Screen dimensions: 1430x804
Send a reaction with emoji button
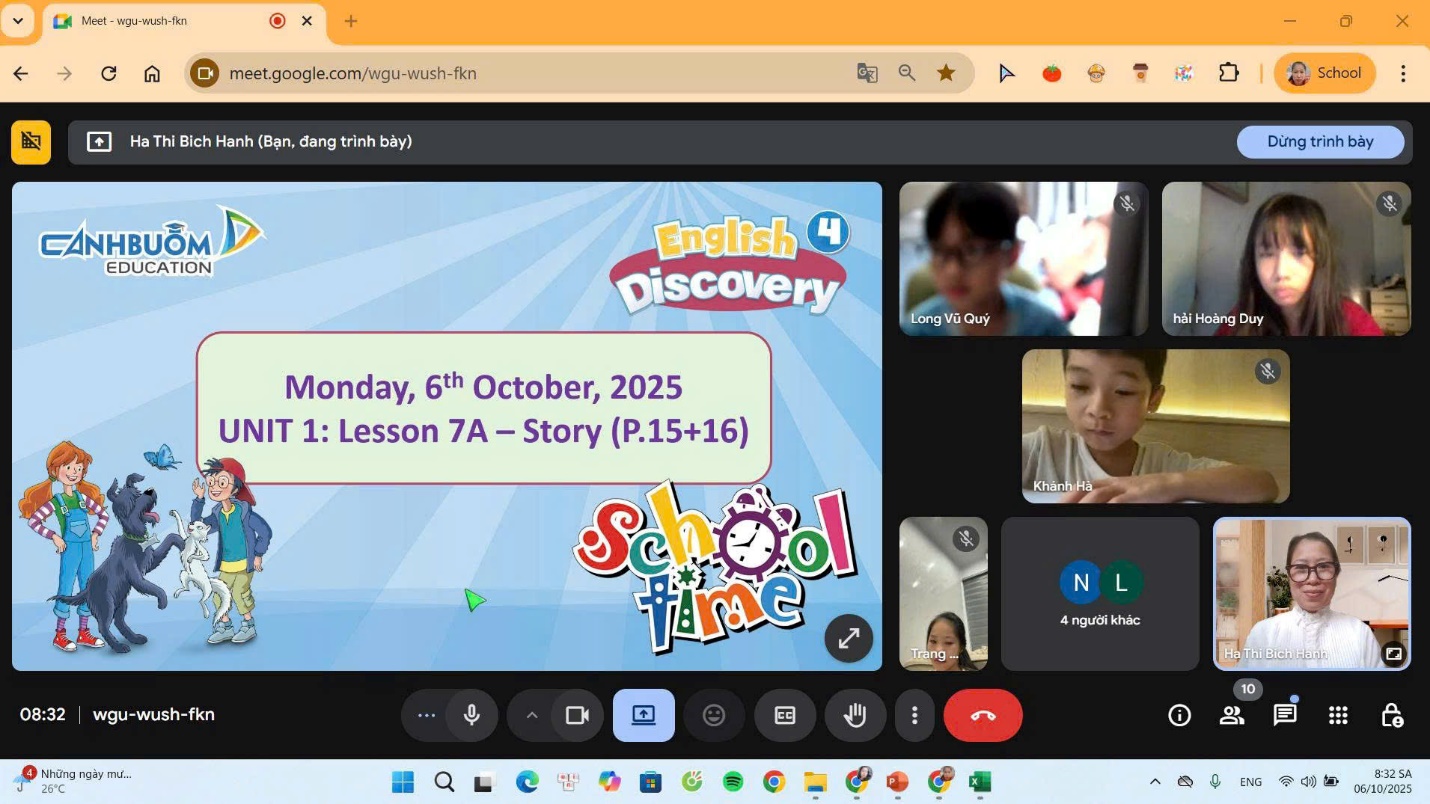point(714,715)
